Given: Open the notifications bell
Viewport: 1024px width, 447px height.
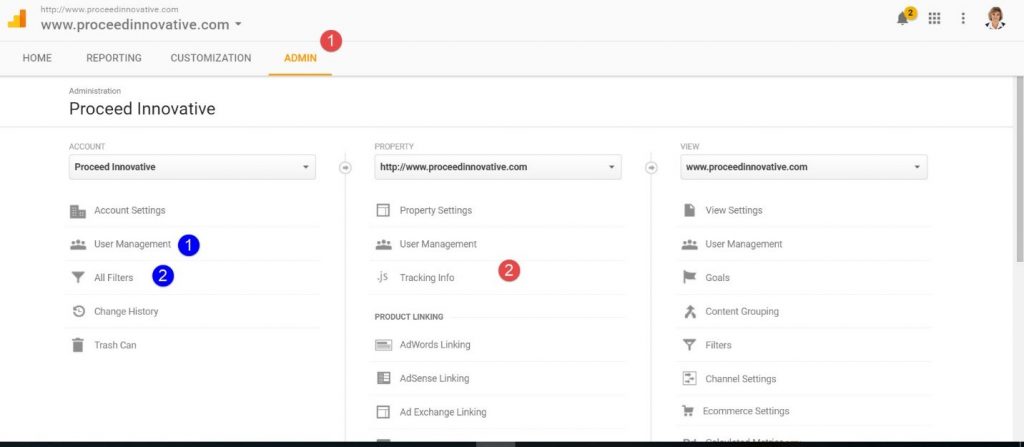Looking at the screenshot, I should [903, 18].
